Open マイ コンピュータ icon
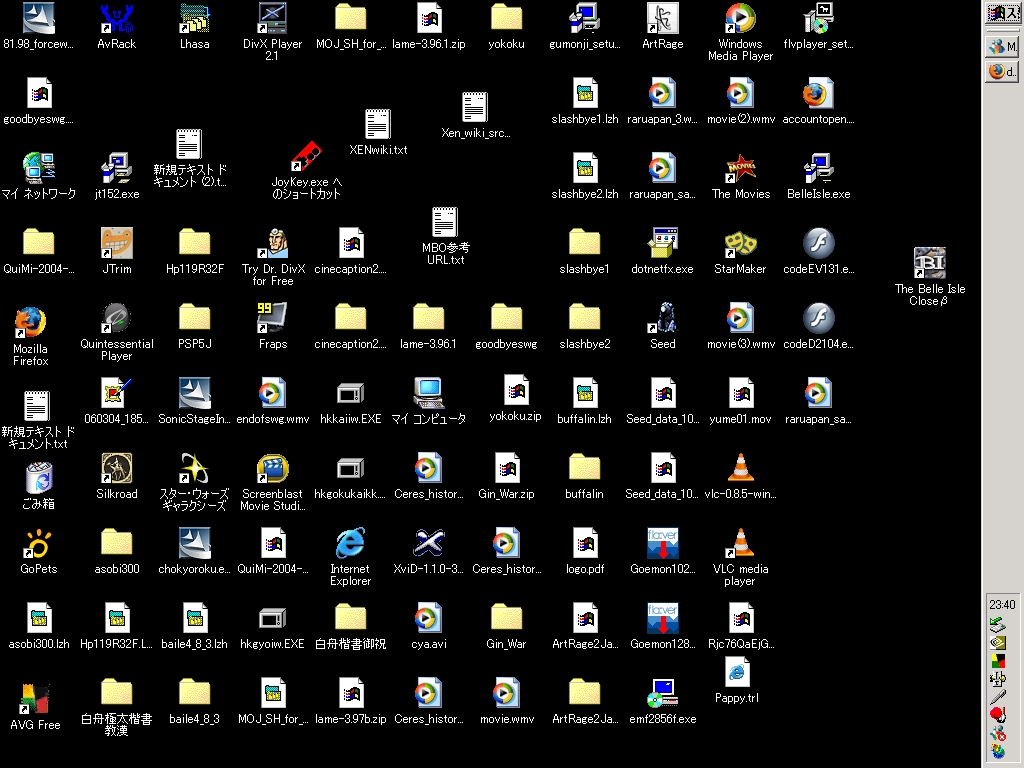The width and height of the screenshot is (1024, 768). 428,402
